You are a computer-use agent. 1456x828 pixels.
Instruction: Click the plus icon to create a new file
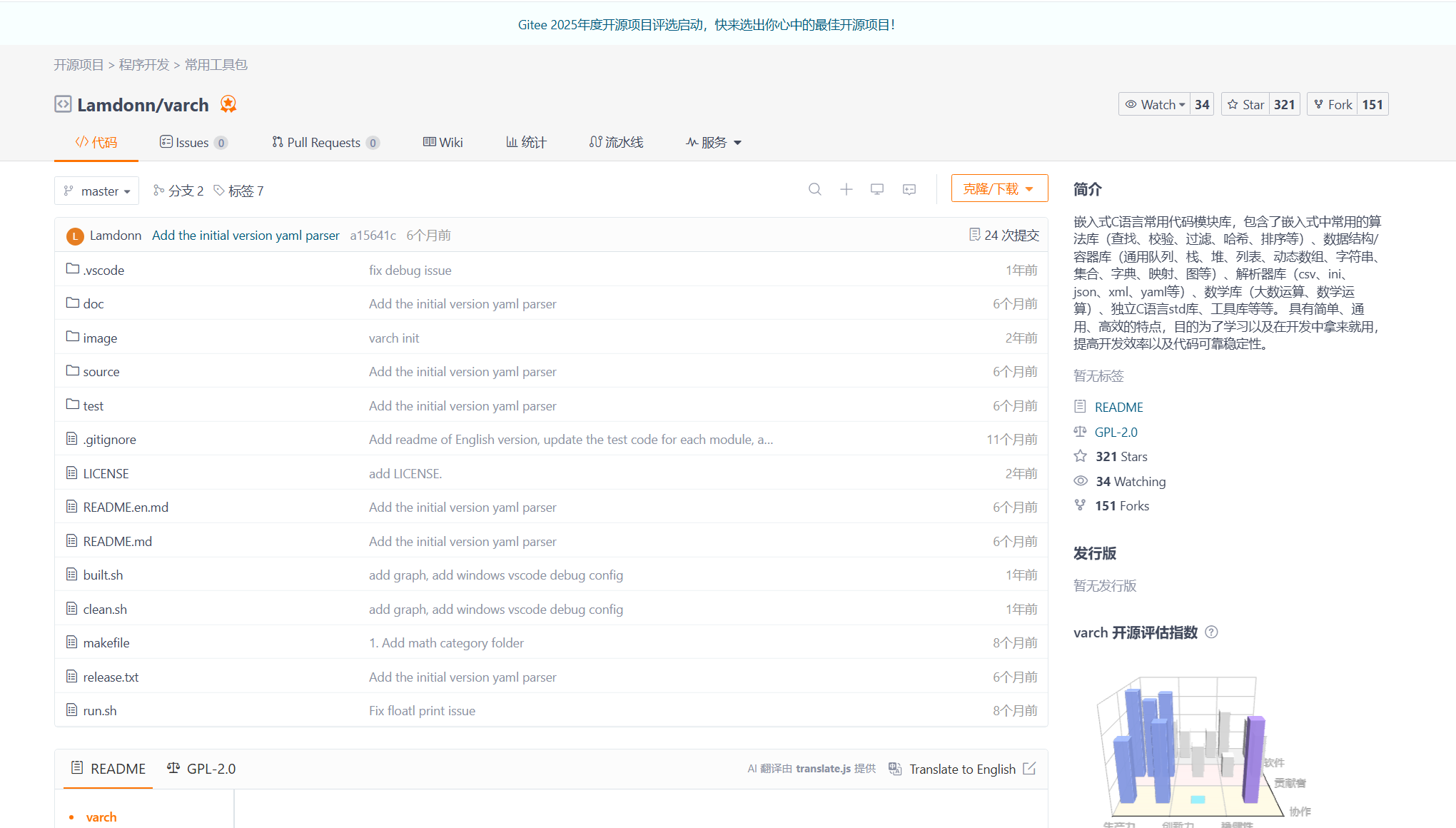click(x=846, y=189)
